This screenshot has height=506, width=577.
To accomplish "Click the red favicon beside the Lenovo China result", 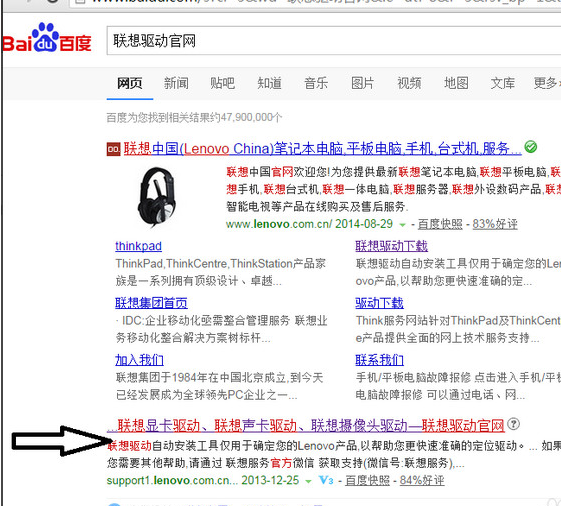I will pyautogui.click(x=114, y=149).
